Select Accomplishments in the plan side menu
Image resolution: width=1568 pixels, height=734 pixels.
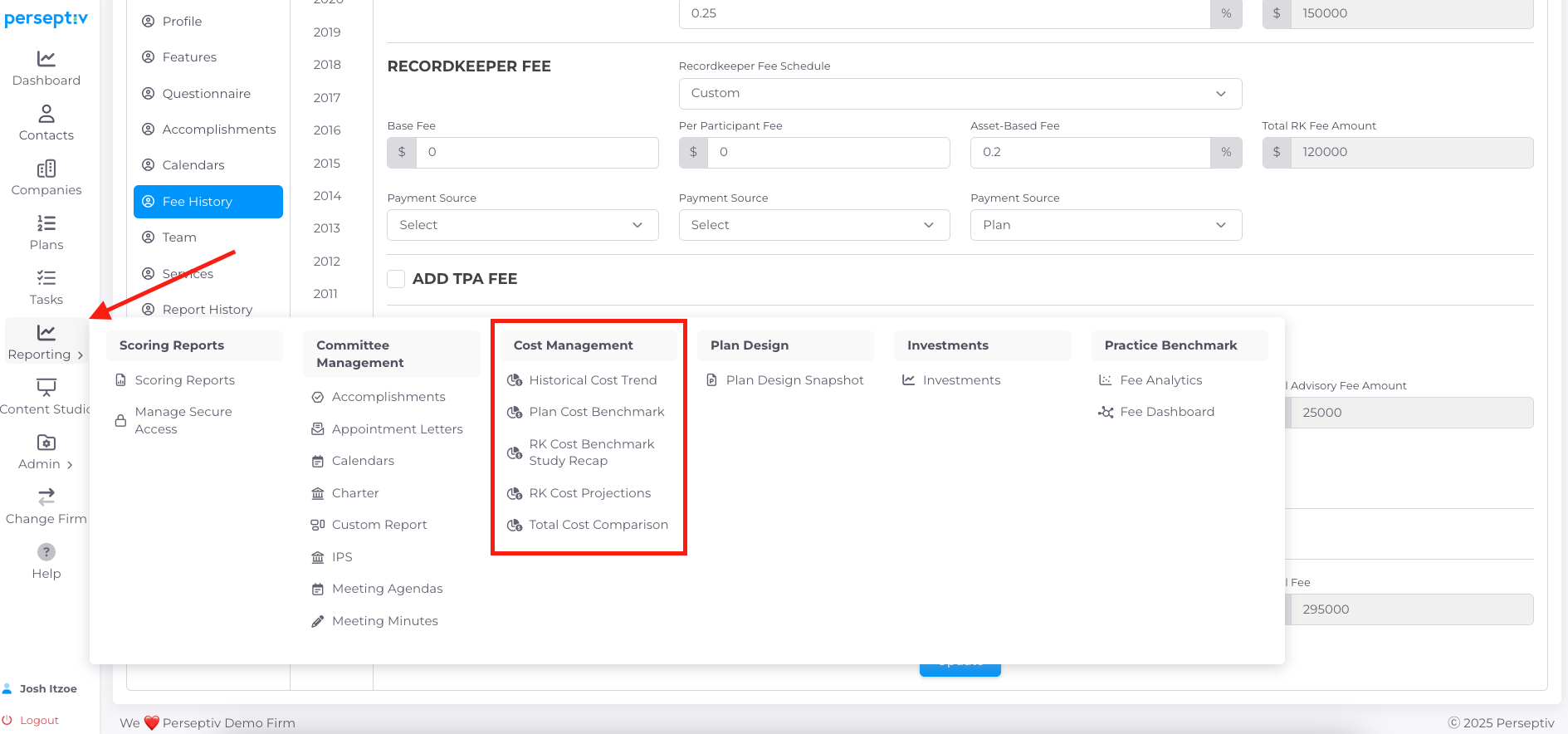click(208, 130)
